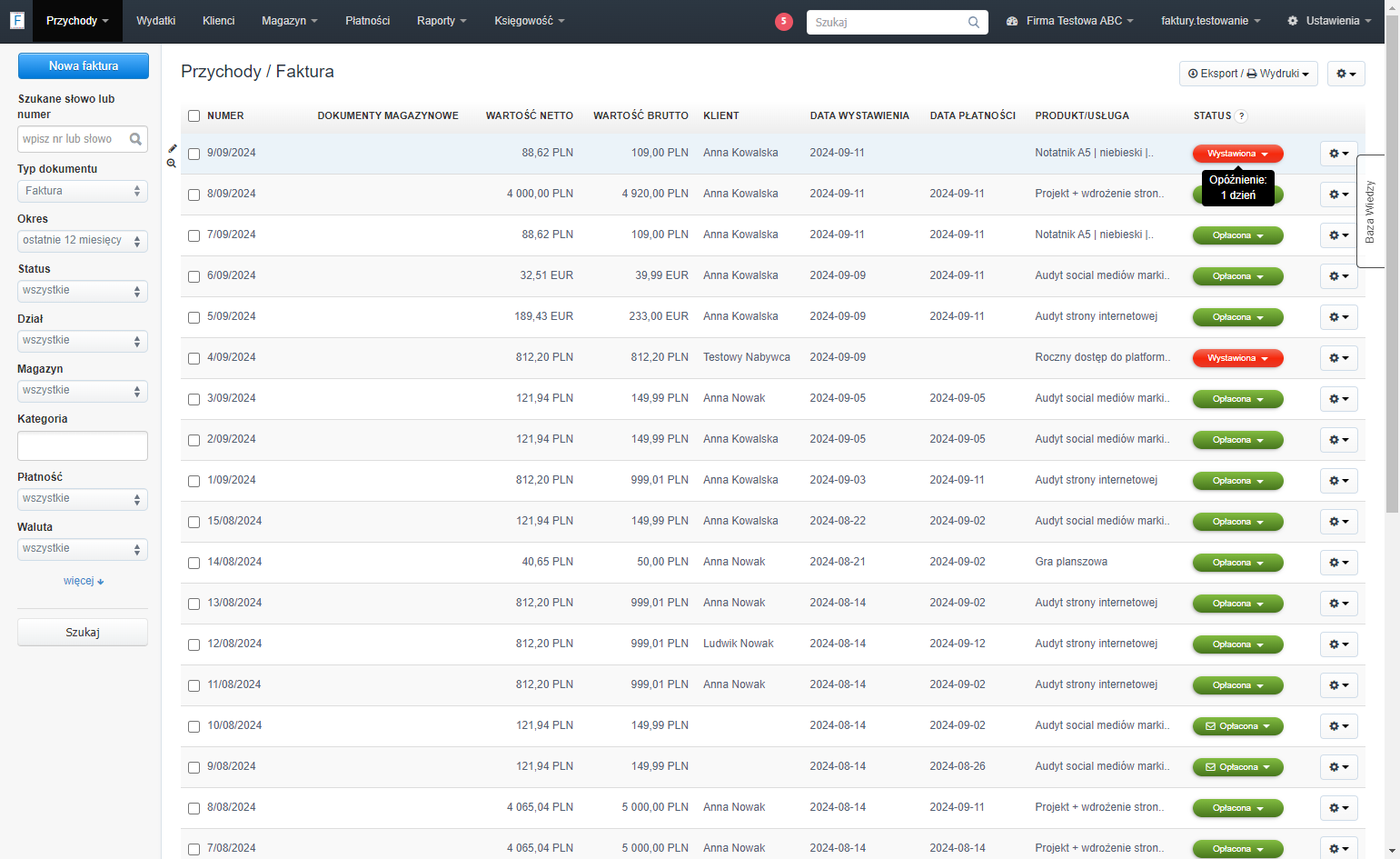Tick the checkbox for invoice 6/09/2024
This screenshot has width=1400, height=859.
[194, 276]
